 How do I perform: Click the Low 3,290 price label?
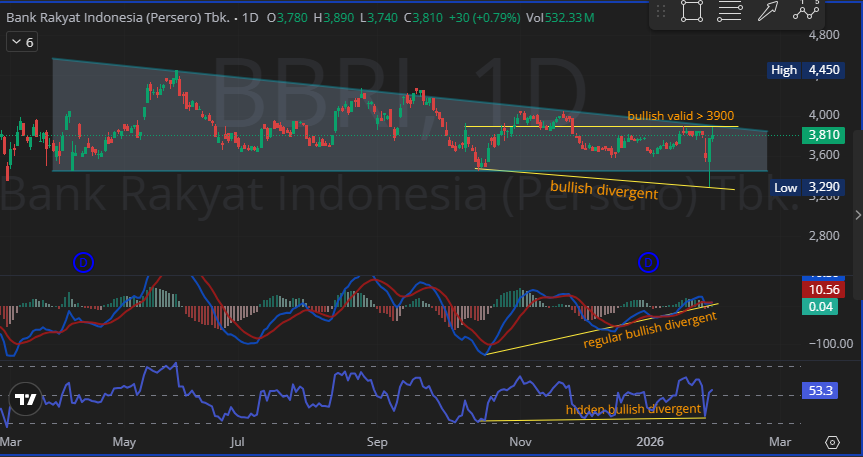(x=807, y=187)
